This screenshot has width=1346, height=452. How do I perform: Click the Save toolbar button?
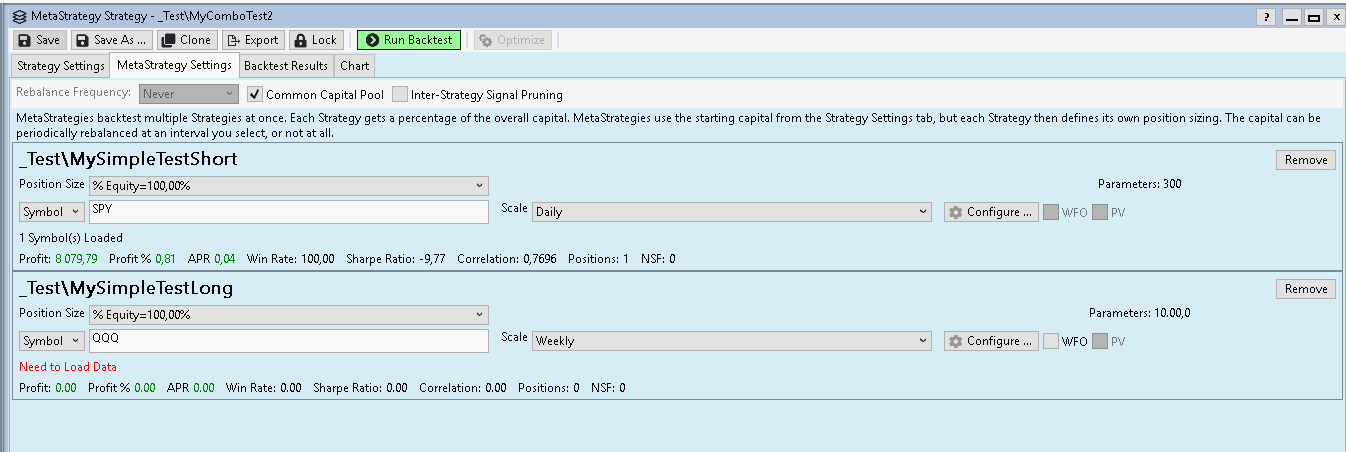pyautogui.click(x=40, y=40)
